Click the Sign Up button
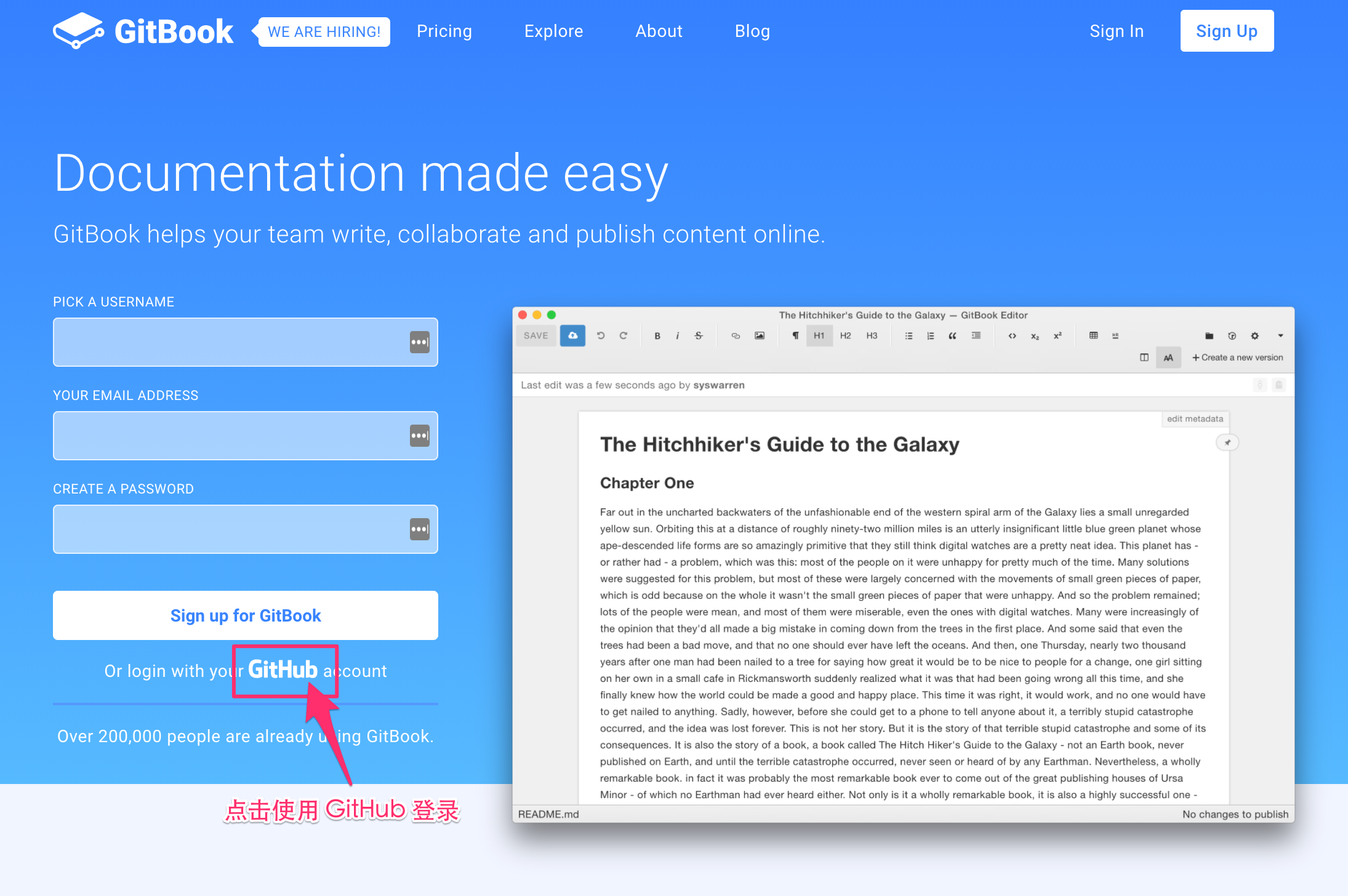Image resolution: width=1348 pixels, height=896 pixels. tap(1227, 31)
